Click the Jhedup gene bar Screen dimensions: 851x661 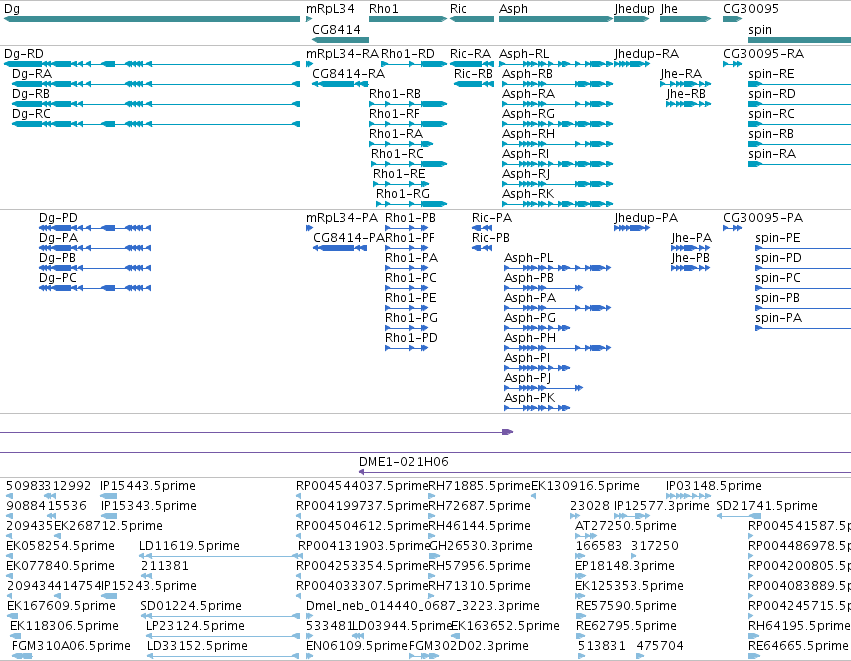[x=632, y=19]
